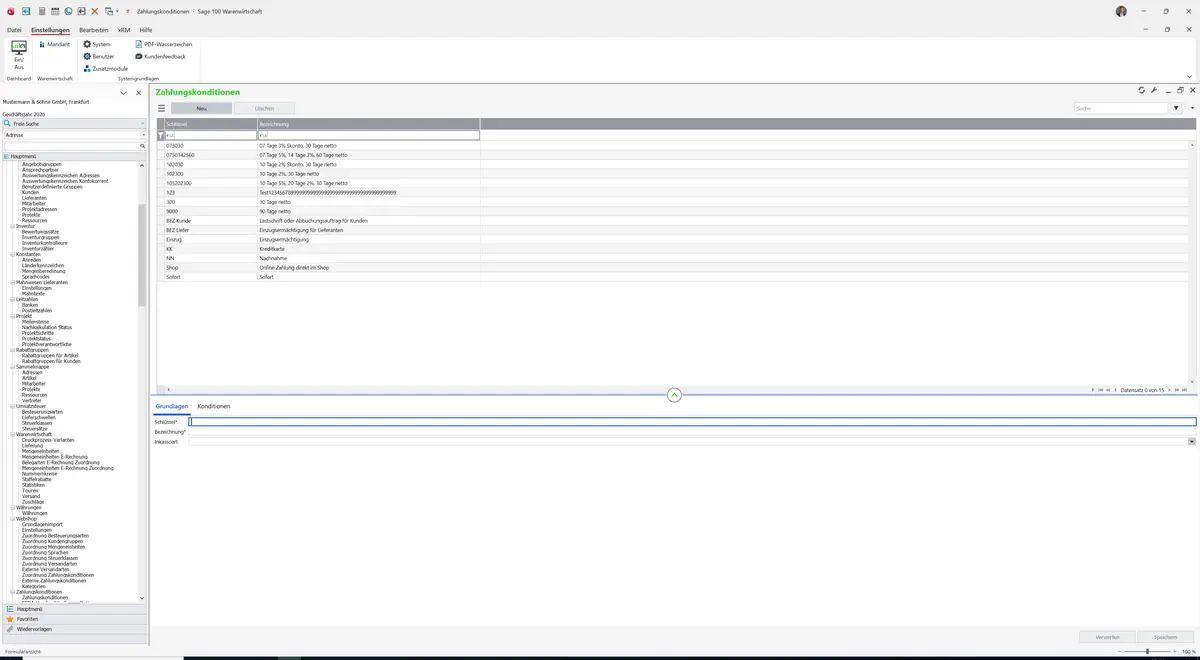Open the wrench settings of Zahlungskonditionen

click(1154, 90)
